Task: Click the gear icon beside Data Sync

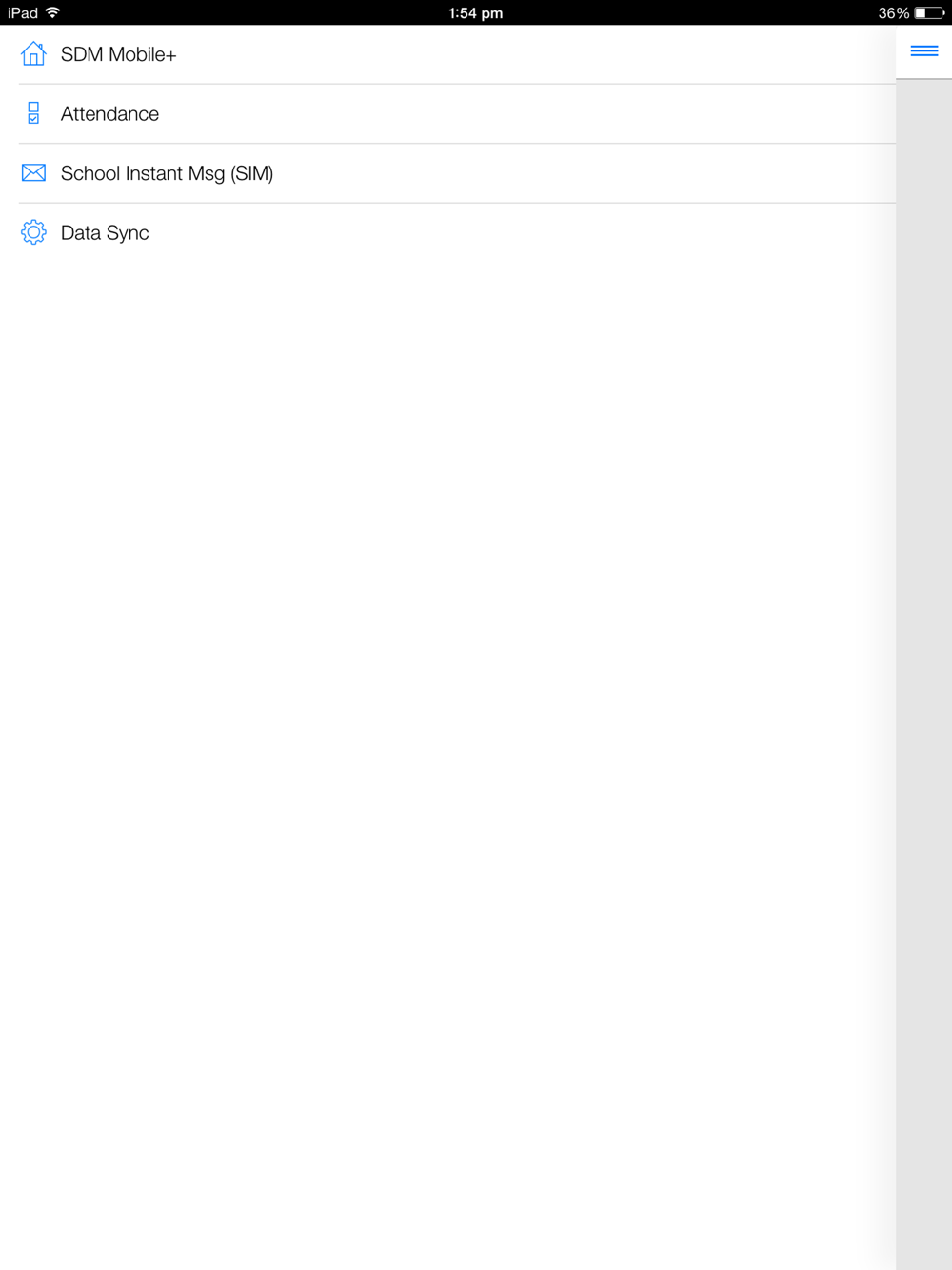Action: click(x=33, y=232)
